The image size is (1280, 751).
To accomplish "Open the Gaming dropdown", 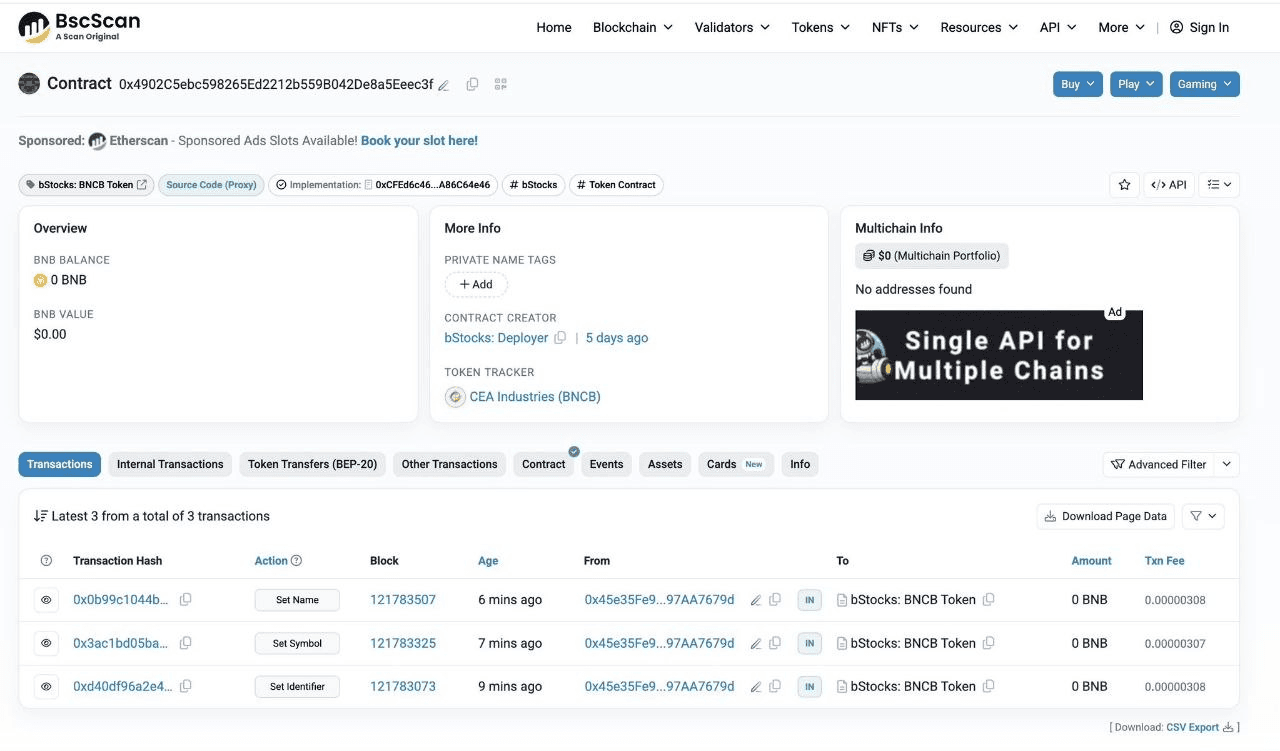I will 1204,84.
